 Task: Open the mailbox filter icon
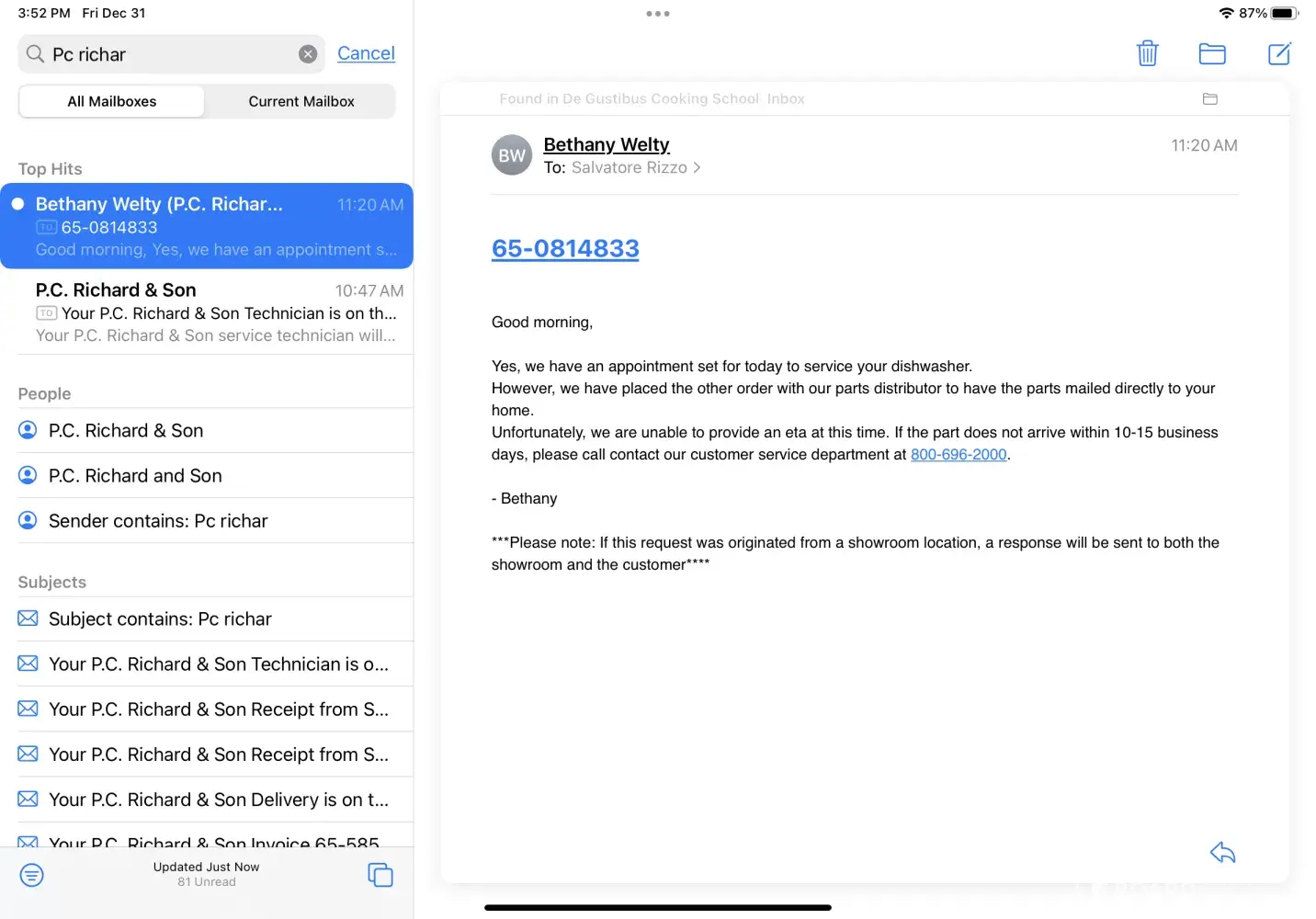coord(32,875)
